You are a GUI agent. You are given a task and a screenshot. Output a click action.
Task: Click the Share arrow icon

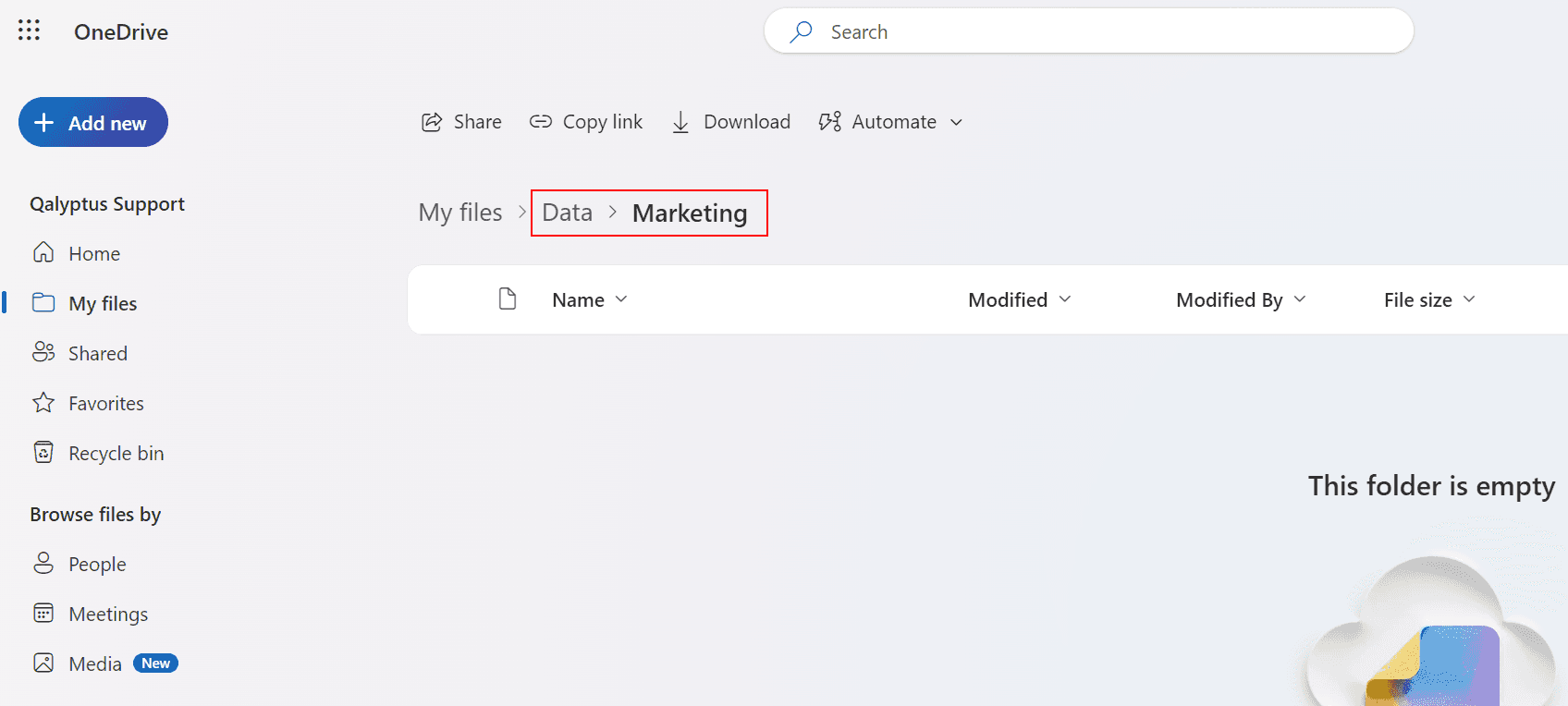[x=432, y=122]
